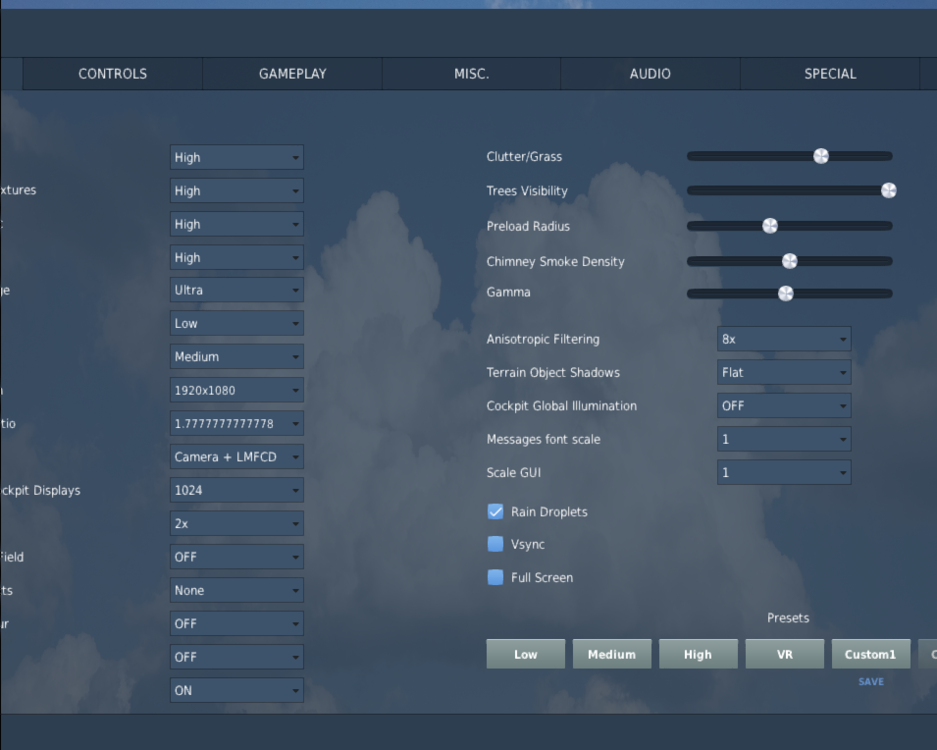Open the Camera + LMFCD monitors dropdown
The height and width of the screenshot is (750, 937).
pyautogui.click(x=237, y=457)
